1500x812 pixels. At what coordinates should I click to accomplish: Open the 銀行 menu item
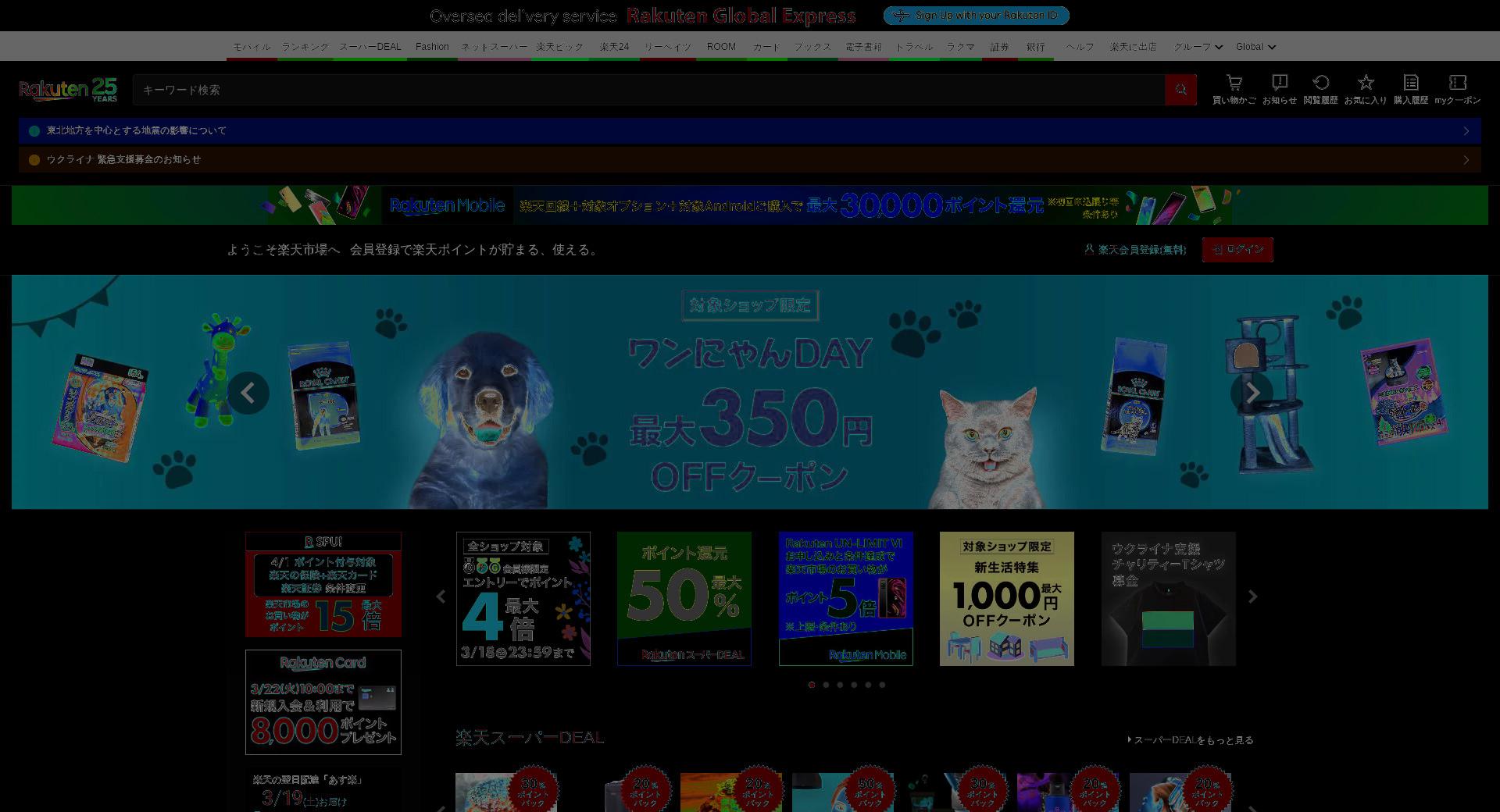pyautogui.click(x=1036, y=47)
